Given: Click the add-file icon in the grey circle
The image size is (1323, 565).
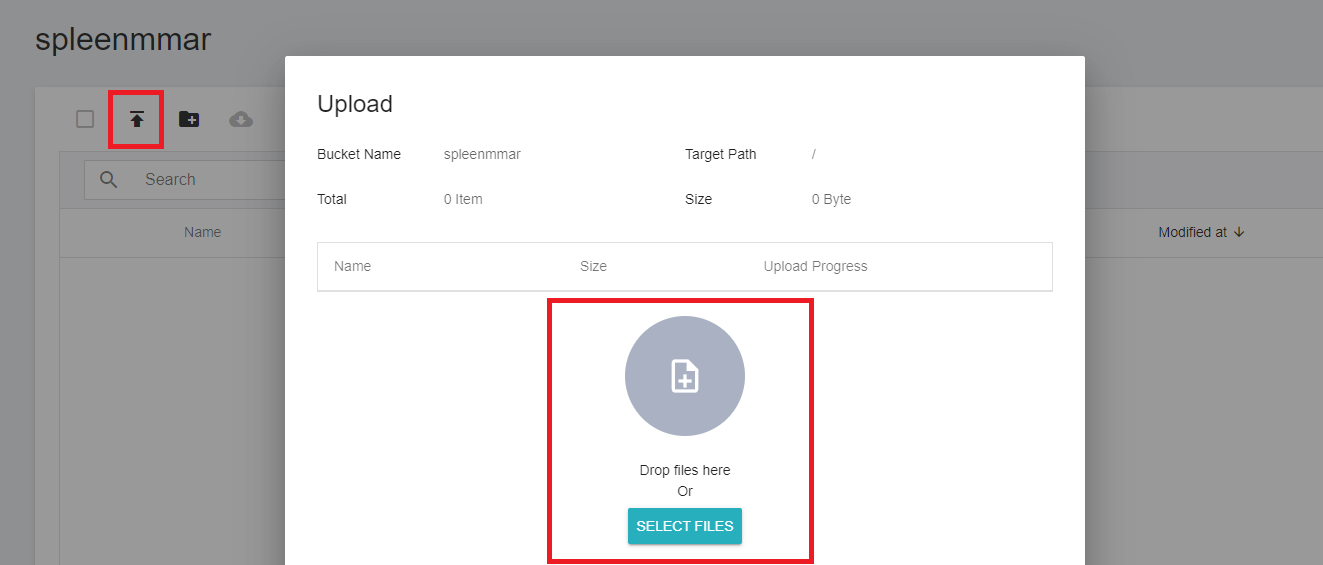Looking at the screenshot, I should pos(685,376).
